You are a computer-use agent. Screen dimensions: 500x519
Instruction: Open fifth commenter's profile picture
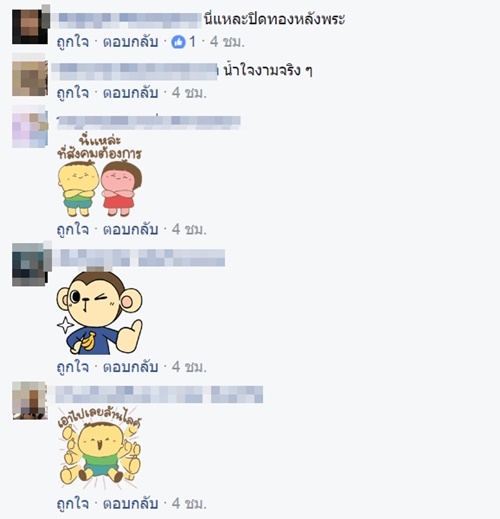(30, 401)
